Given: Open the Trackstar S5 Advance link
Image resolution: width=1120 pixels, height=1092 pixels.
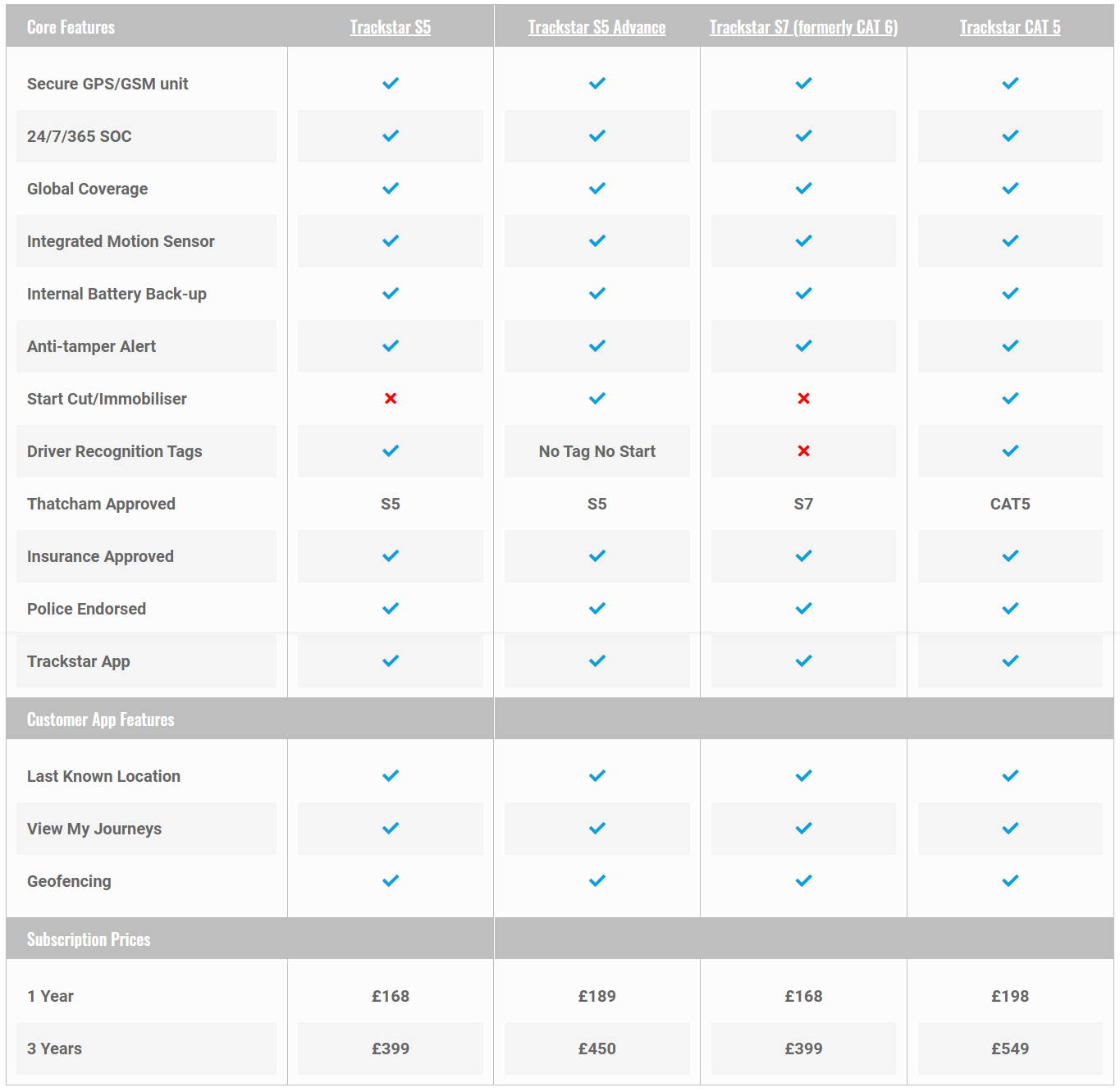Looking at the screenshot, I should click(x=597, y=27).
